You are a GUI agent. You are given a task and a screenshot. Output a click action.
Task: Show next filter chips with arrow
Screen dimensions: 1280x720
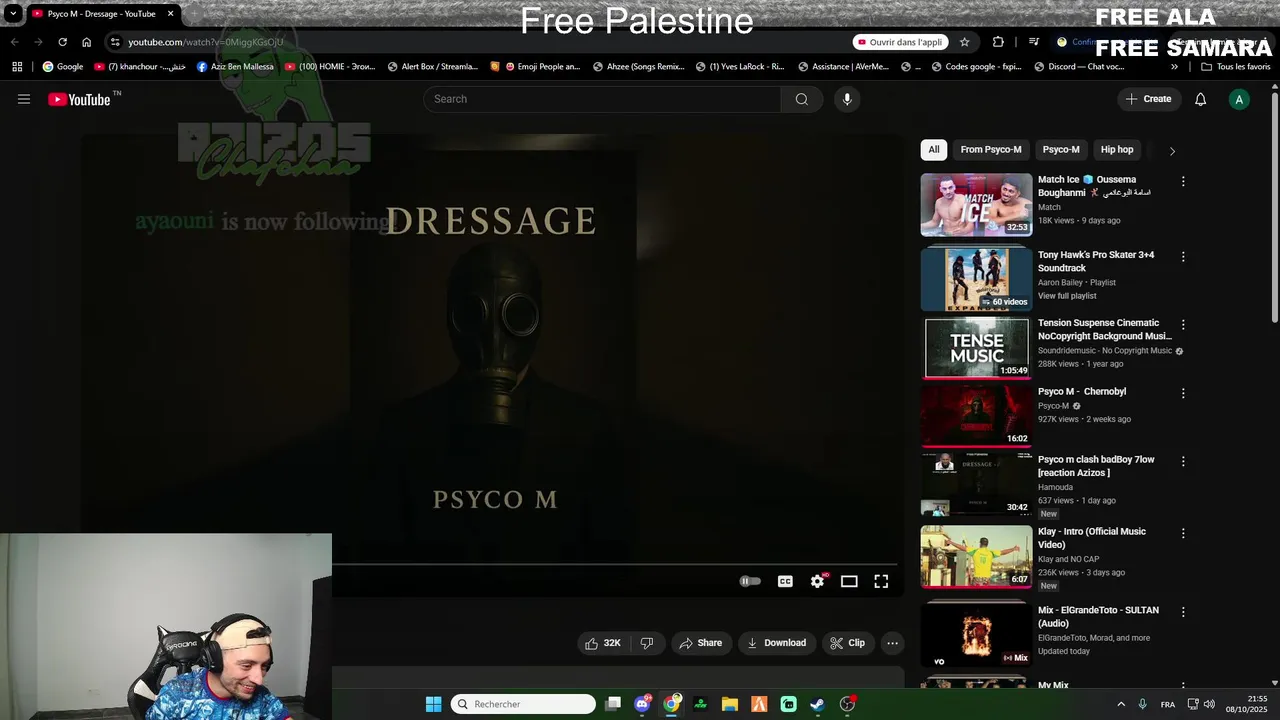tap(1172, 151)
